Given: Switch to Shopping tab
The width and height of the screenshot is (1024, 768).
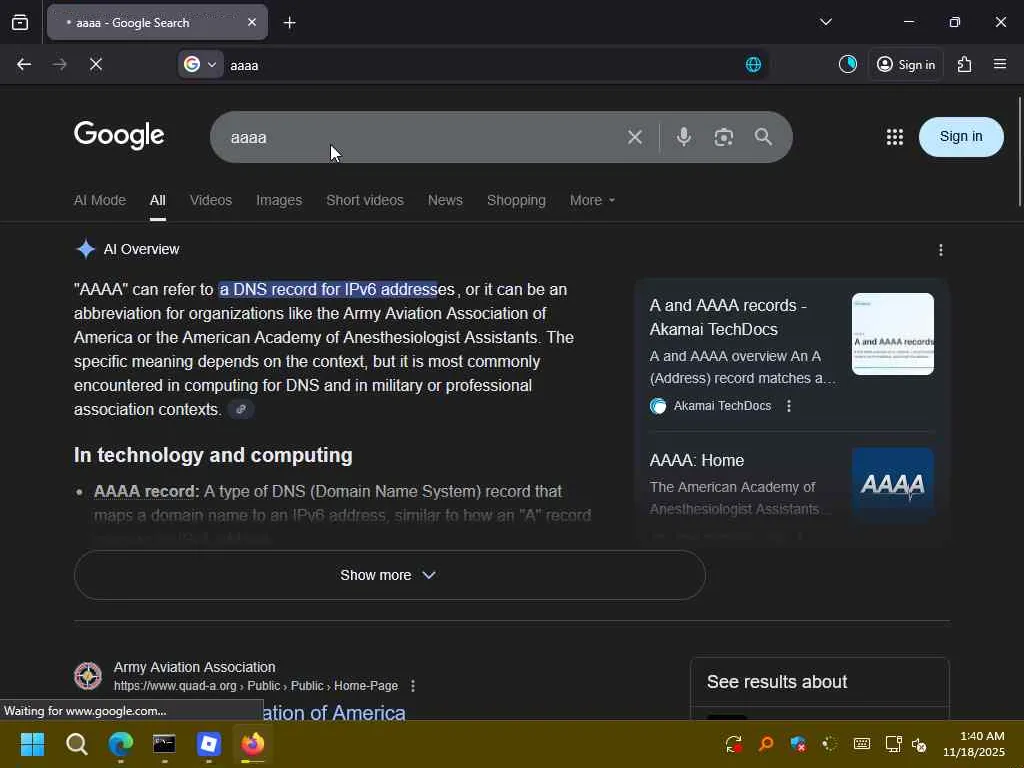Looking at the screenshot, I should pos(516,200).
